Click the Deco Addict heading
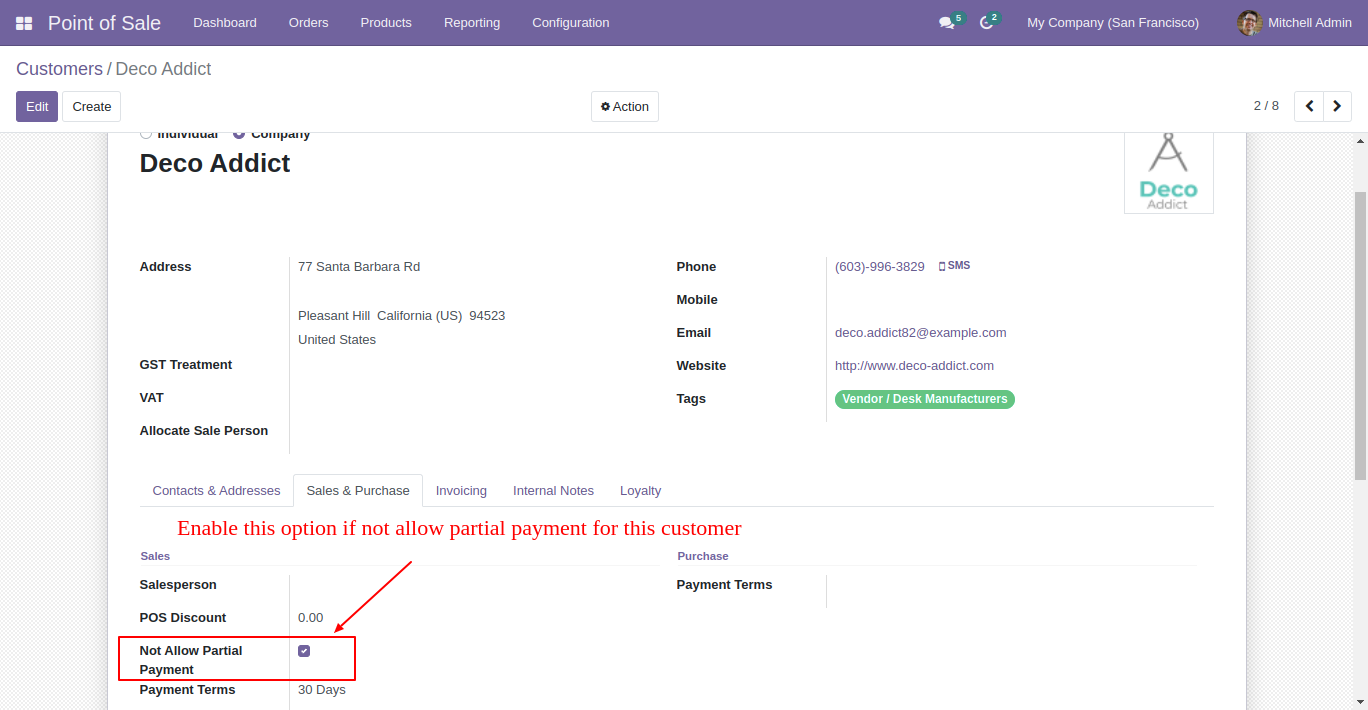1368x710 pixels. click(x=215, y=164)
